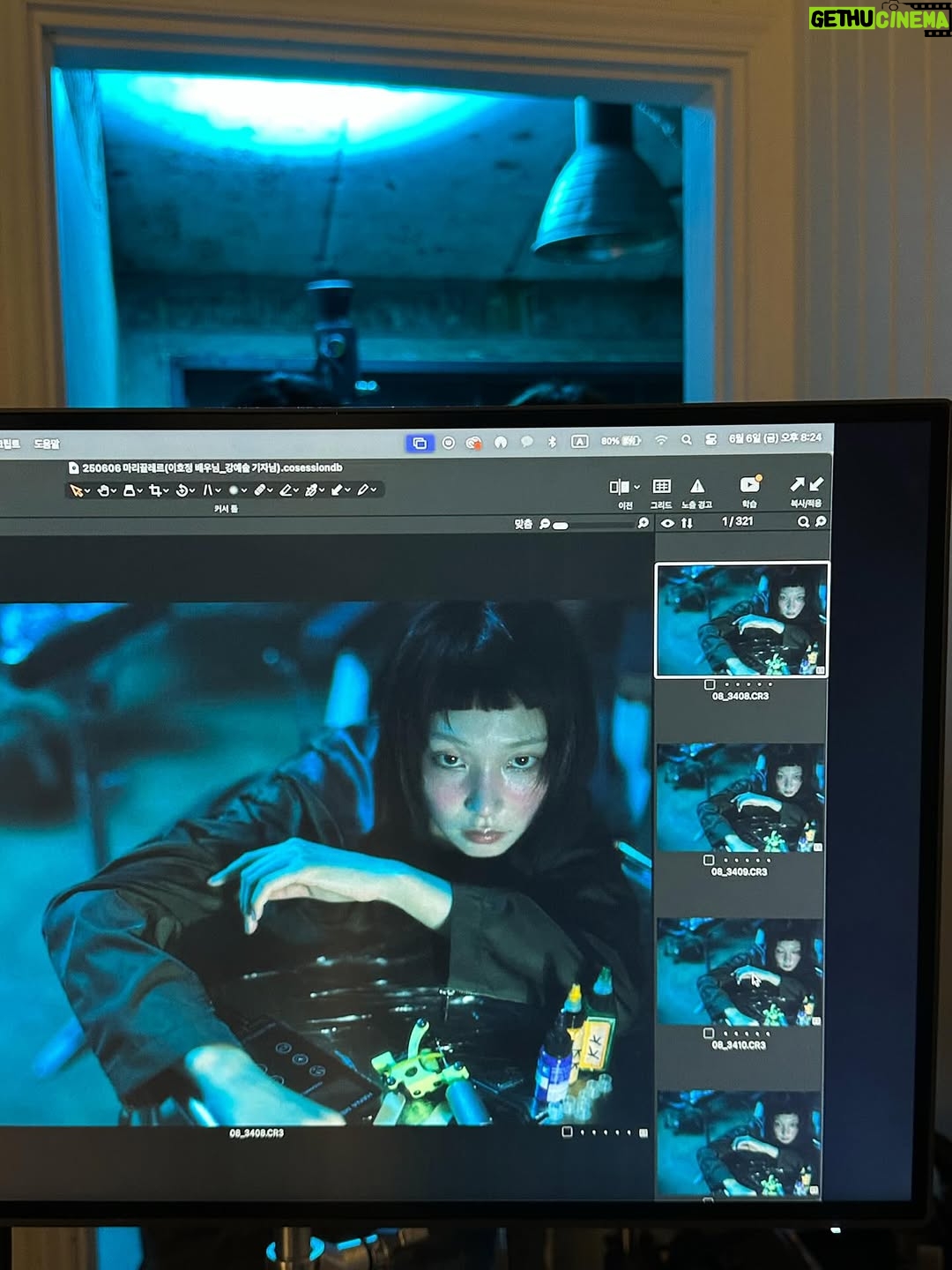Open the learn (학습) video icon
Viewport: 952px width, 1270px height.
coord(750,484)
